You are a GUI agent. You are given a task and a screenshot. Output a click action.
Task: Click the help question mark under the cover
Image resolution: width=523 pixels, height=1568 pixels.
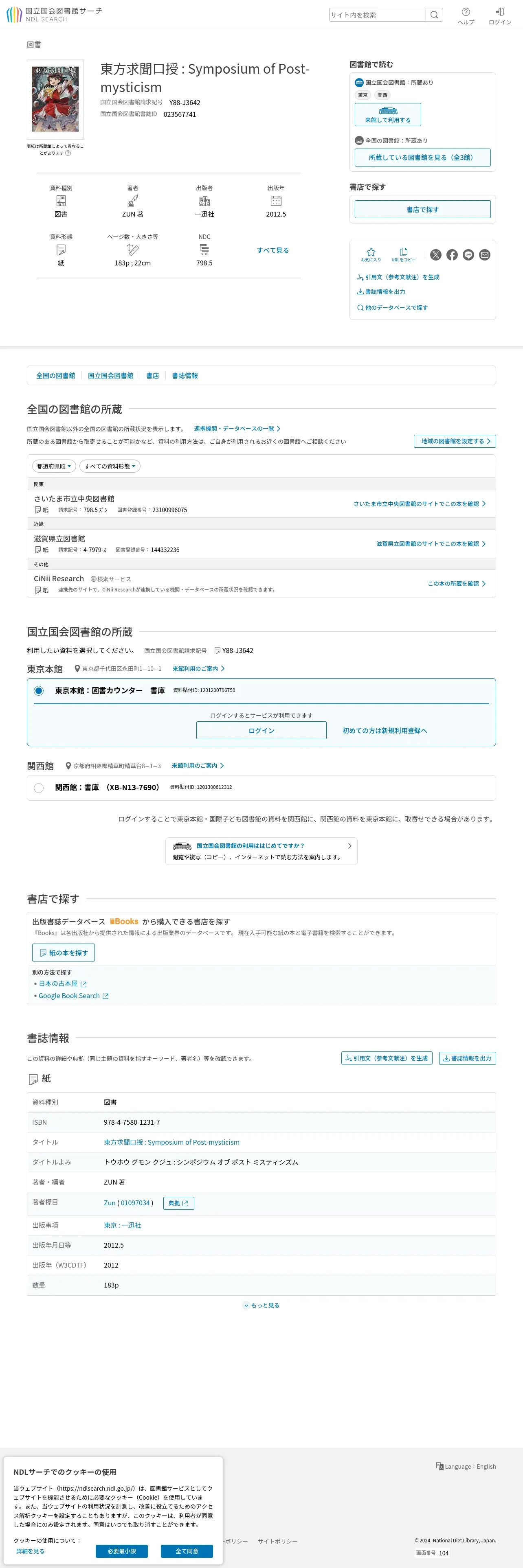pyautogui.click(x=68, y=153)
